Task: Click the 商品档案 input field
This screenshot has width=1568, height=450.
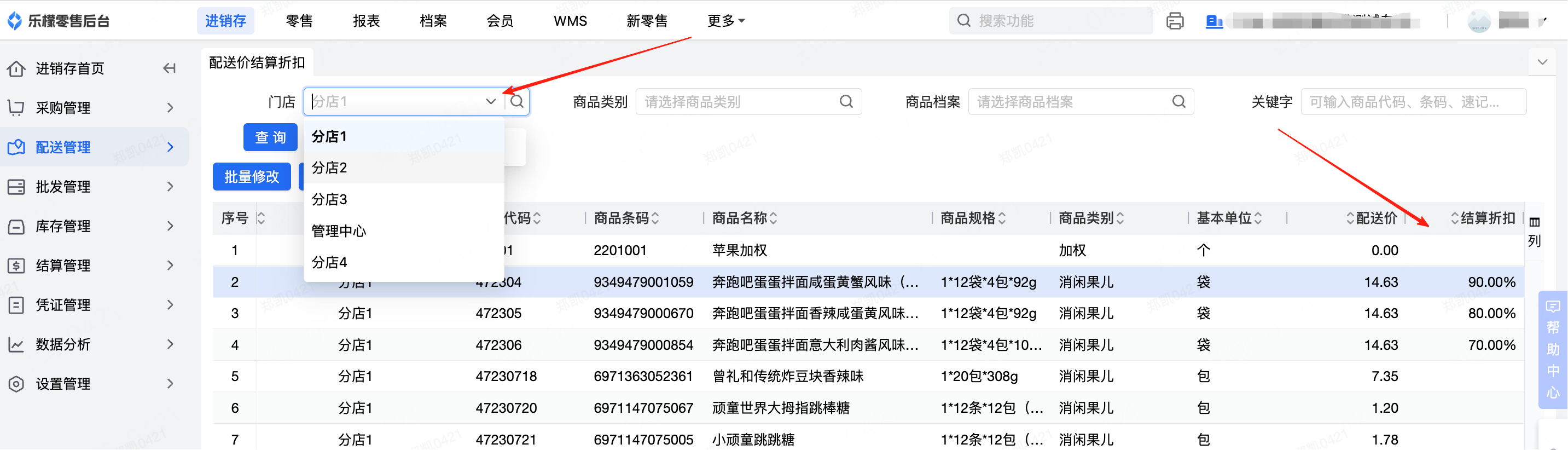Action: (1081, 102)
